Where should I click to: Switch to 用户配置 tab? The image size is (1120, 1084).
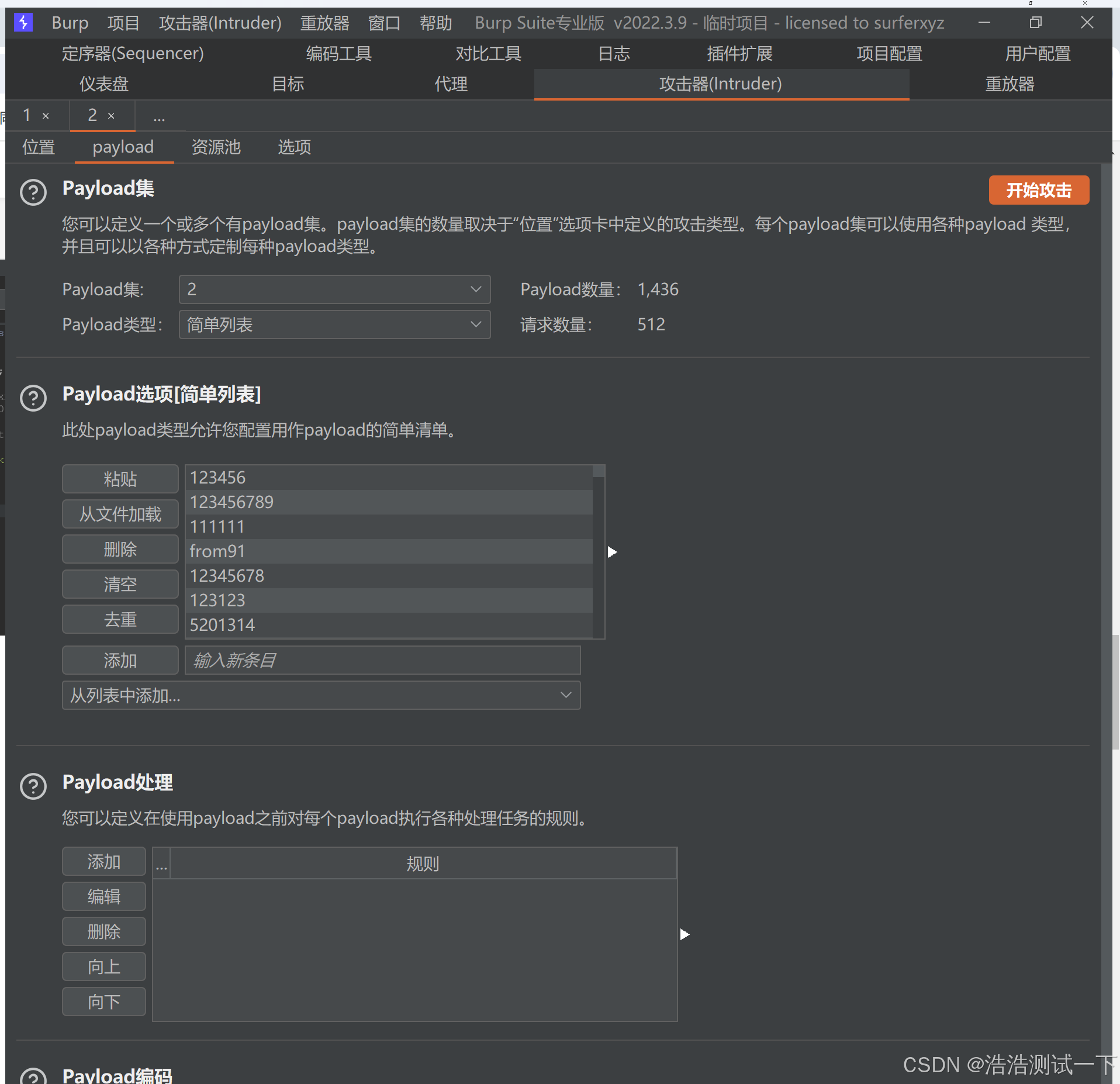click(1038, 54)
